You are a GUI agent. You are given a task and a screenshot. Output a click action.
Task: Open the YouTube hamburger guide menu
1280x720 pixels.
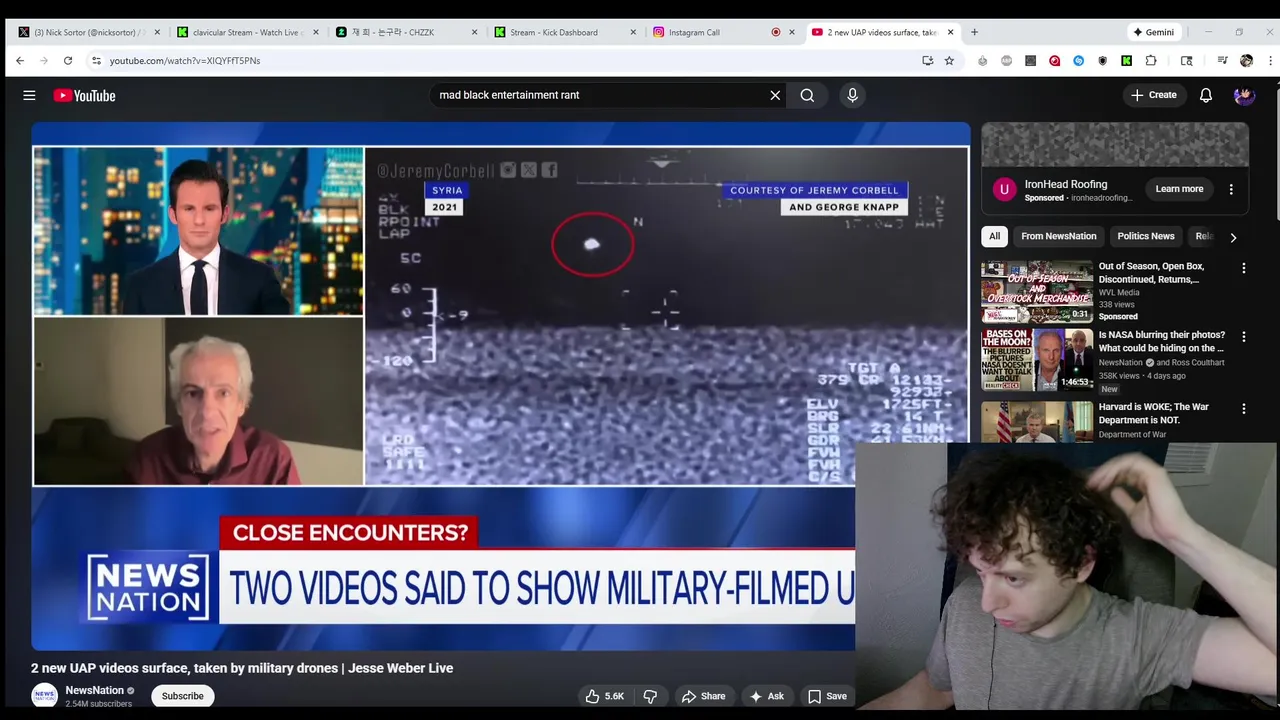29,95
